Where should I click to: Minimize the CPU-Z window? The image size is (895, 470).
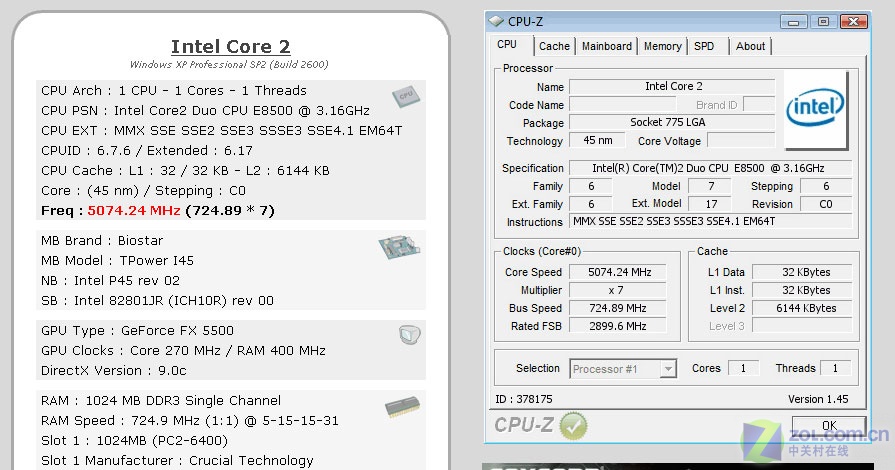coord(793,22)
